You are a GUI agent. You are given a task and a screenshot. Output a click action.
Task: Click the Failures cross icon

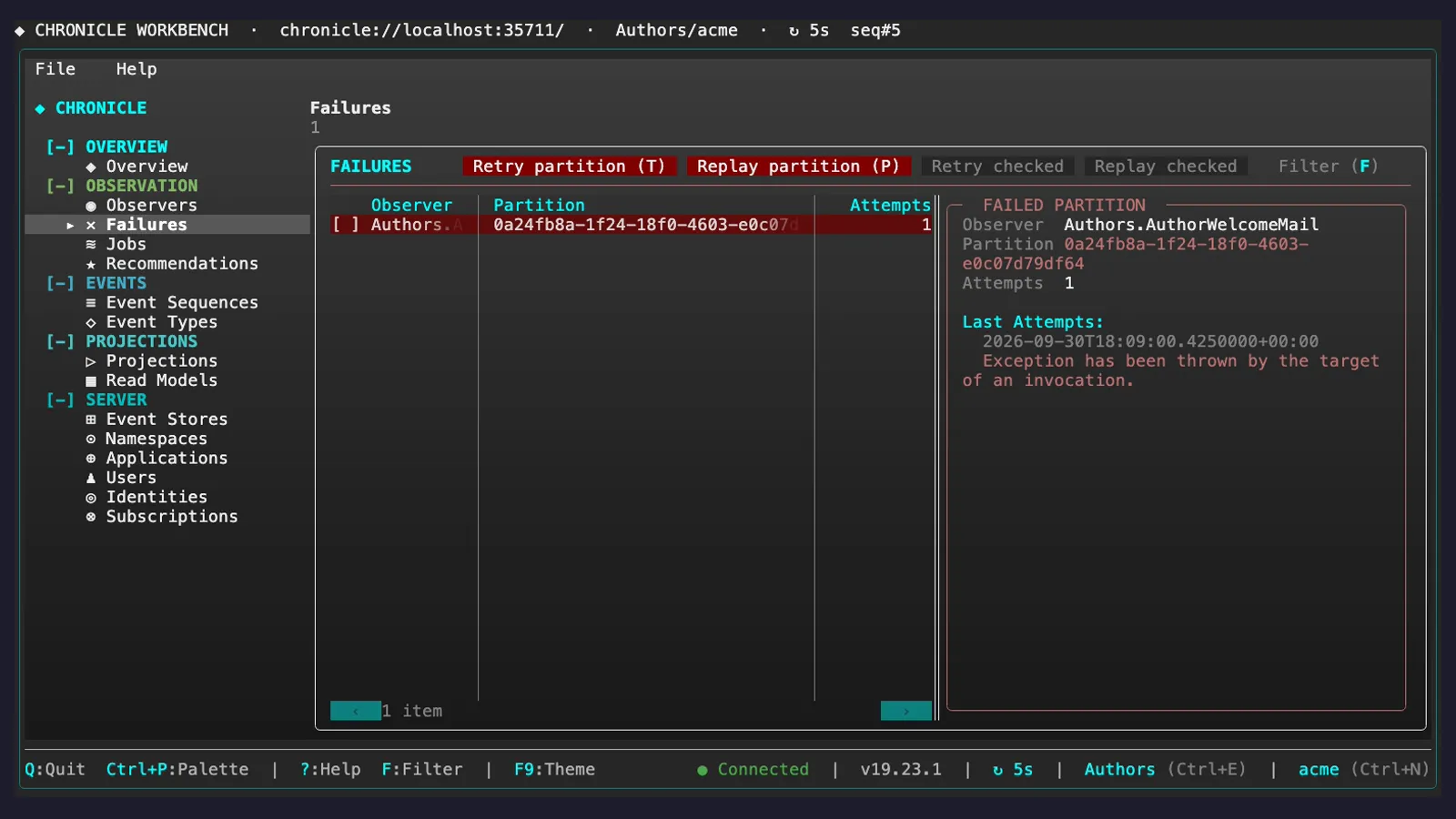click(x=91, y=225)
